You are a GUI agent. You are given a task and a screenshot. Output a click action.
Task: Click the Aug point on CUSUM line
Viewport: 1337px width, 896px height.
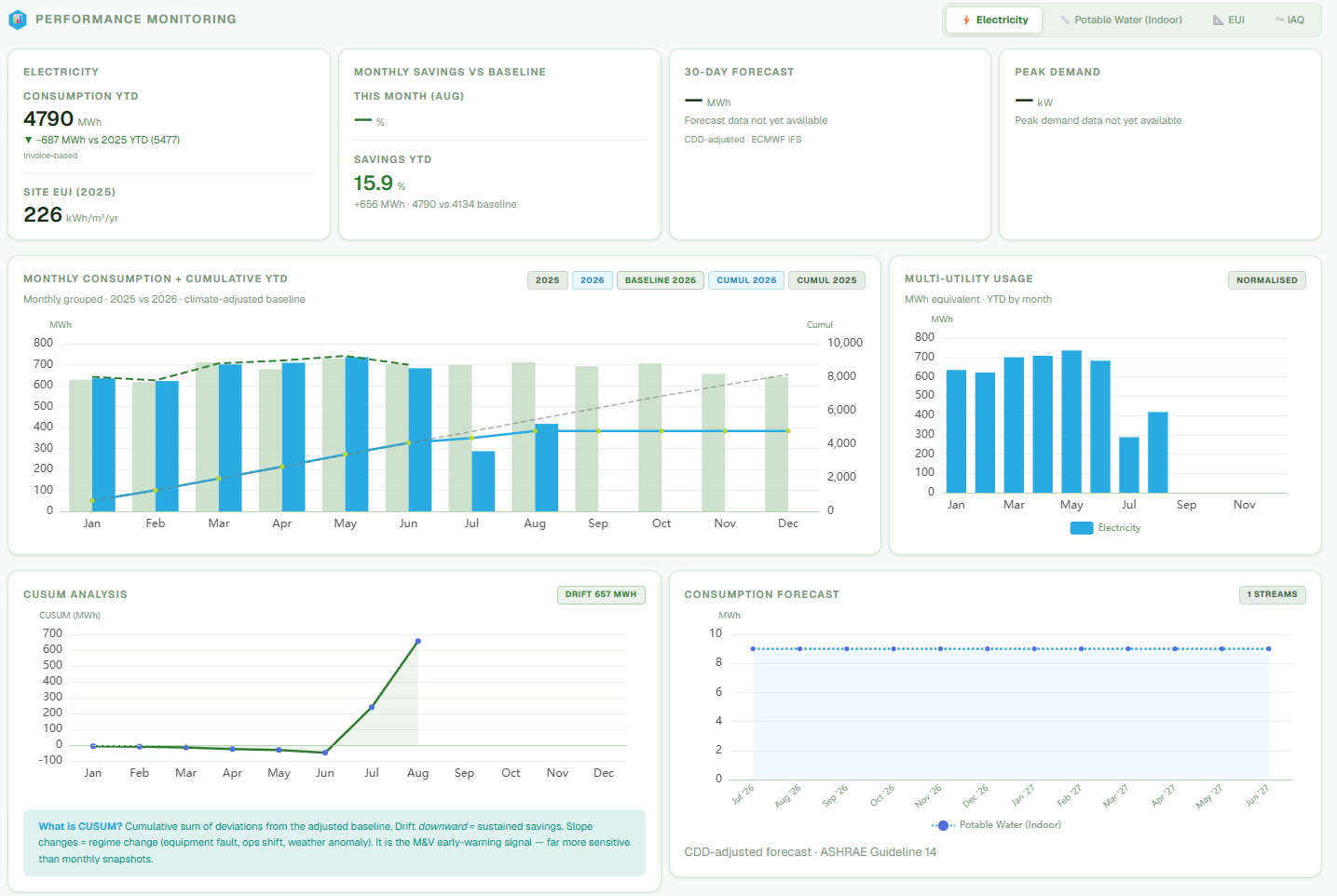coord(418,641)
